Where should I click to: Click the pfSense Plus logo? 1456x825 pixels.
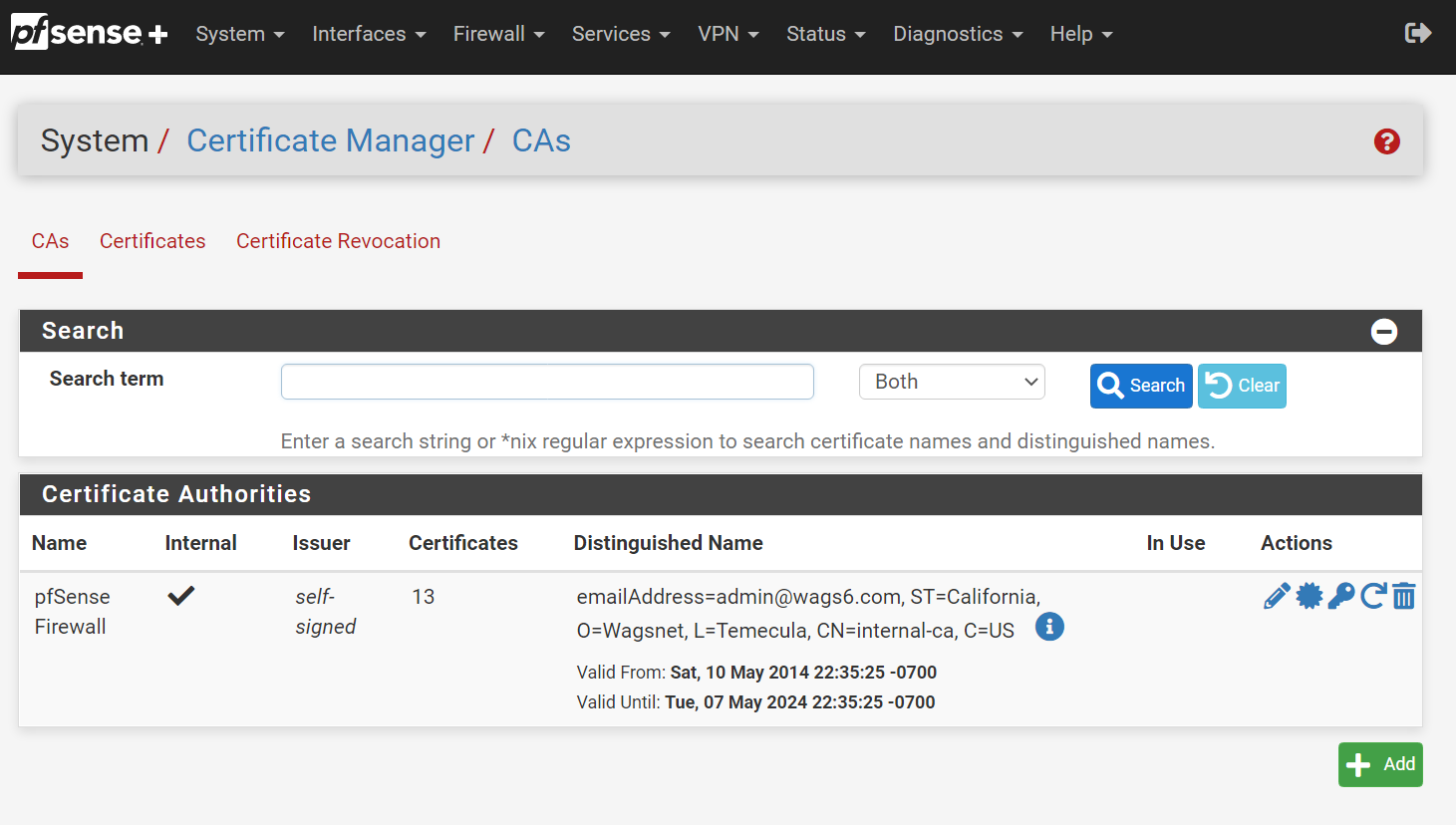pos(90,33)
